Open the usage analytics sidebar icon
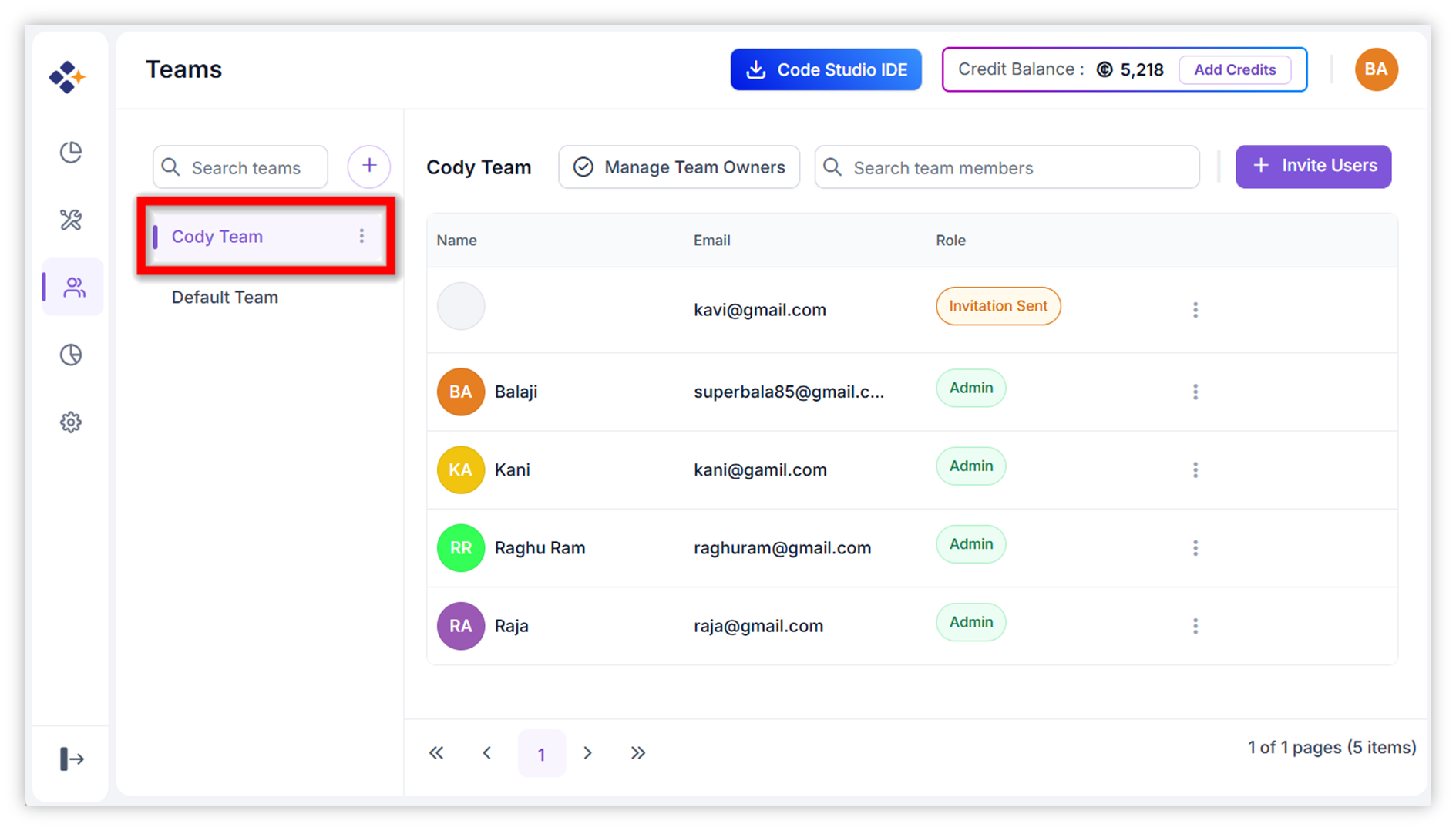The image size is (1456, 831). pos(71,355)
